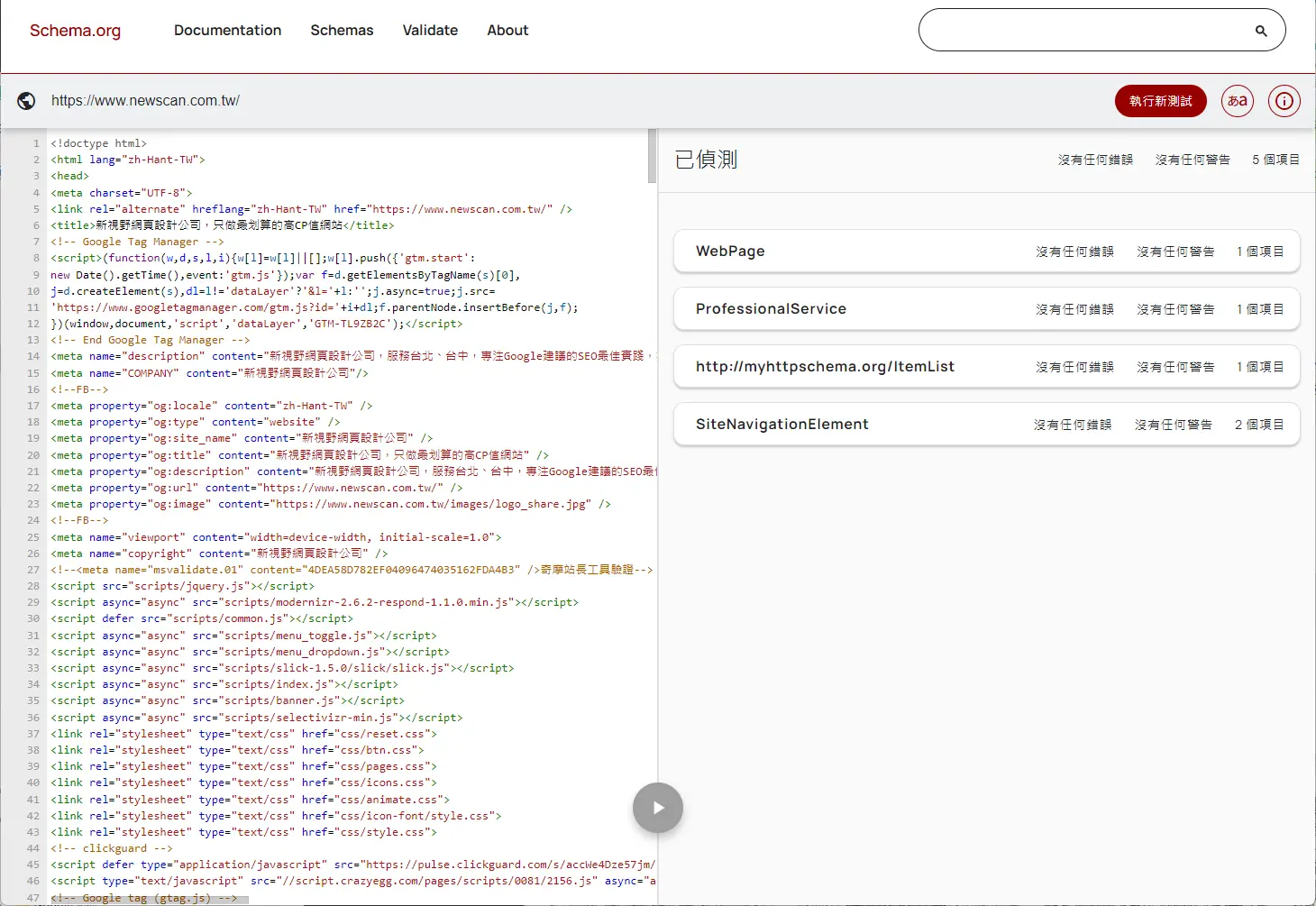The image size is (1316, 906).
Task: Click the search magnifier icon
Action: [x=1261, y=31]
